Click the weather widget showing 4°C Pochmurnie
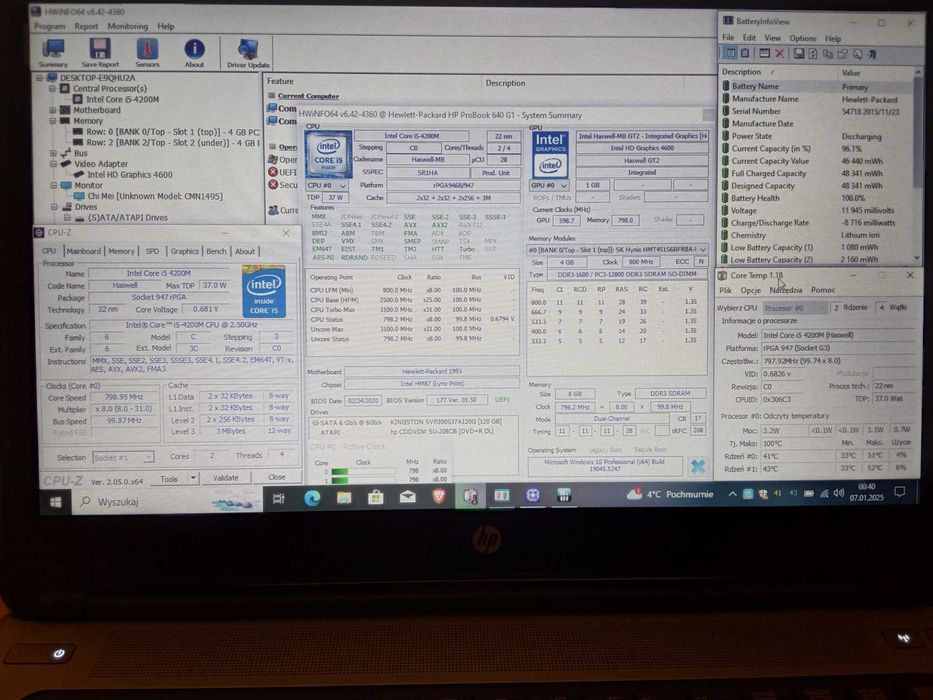Screen dimensions: 933x700 click(x=669, y=494)
